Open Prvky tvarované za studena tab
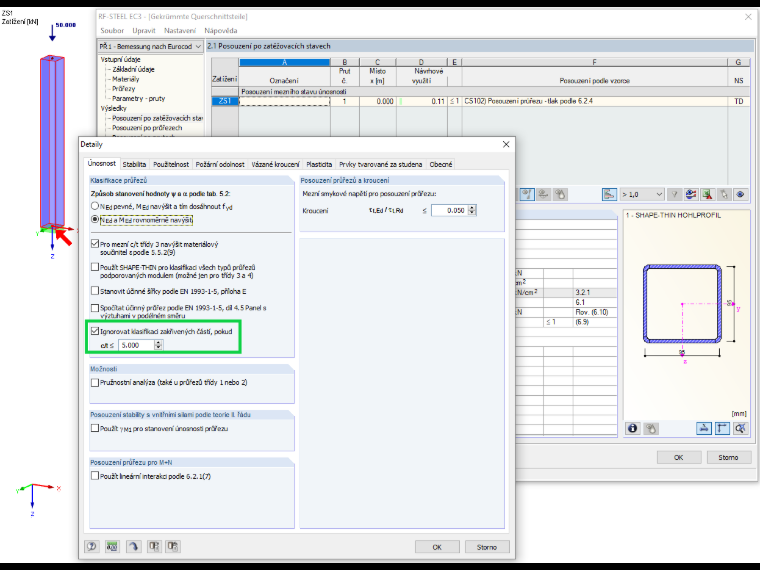Screen dimensions: 760x570 click(x=380, y=164)
